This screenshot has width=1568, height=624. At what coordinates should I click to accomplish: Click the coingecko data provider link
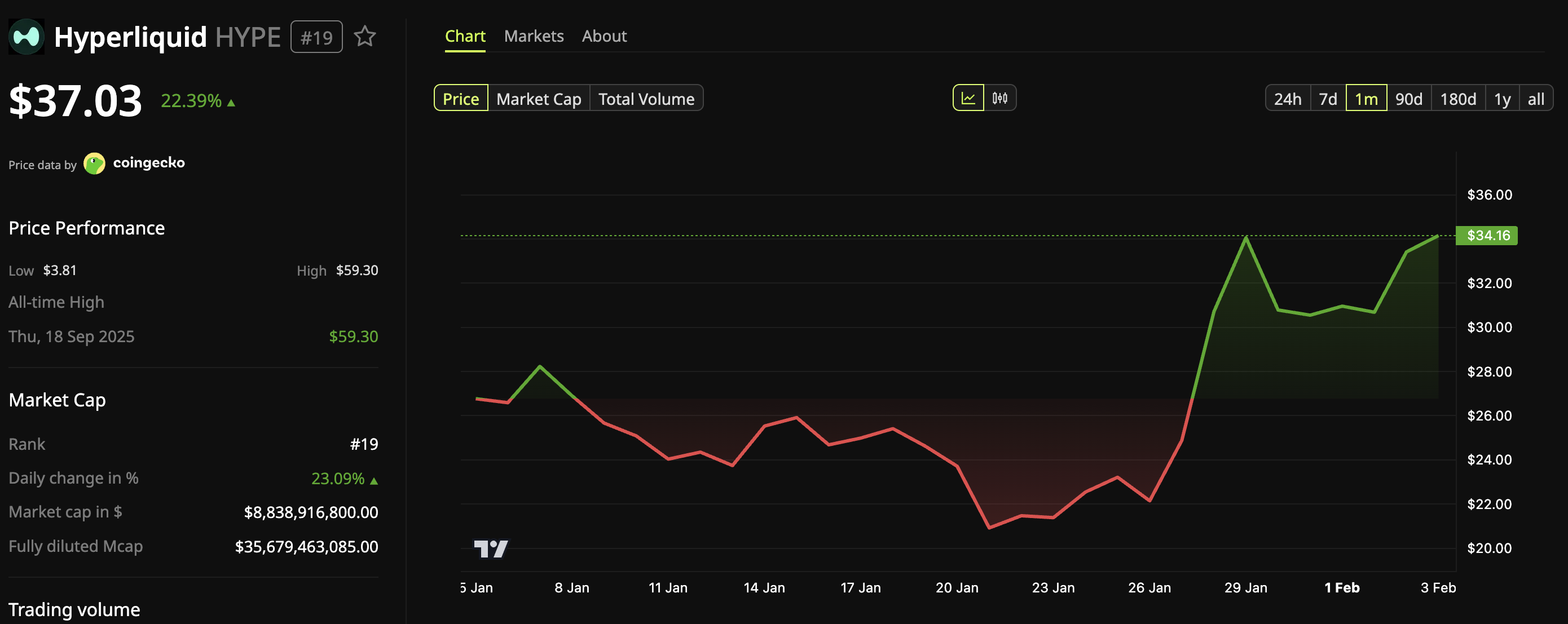tap(148, 163)
